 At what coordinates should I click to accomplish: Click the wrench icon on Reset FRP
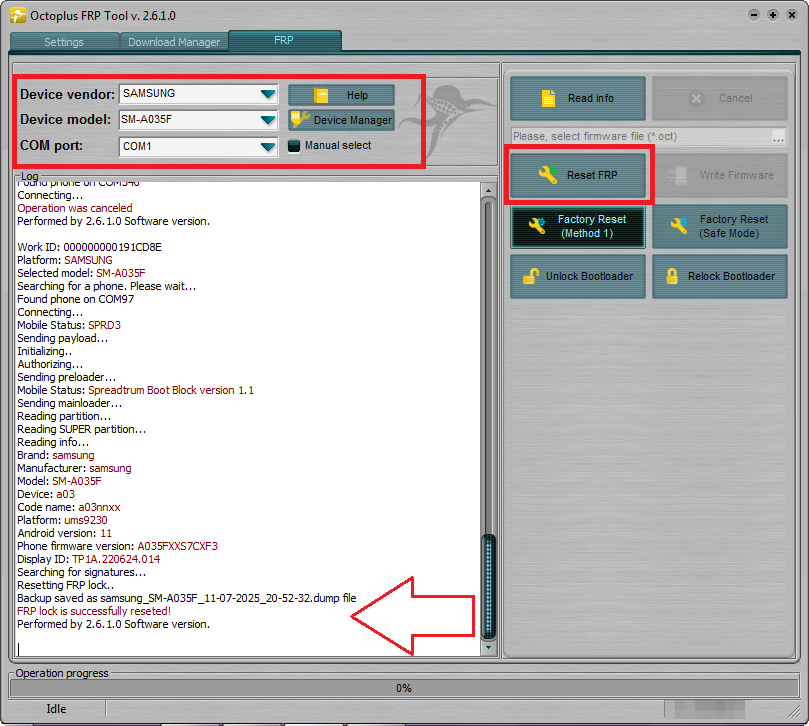548,175
